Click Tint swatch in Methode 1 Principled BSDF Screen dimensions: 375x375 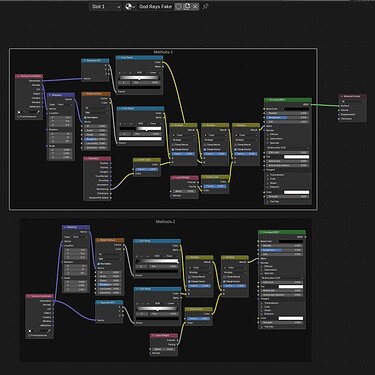click(297, 157)
